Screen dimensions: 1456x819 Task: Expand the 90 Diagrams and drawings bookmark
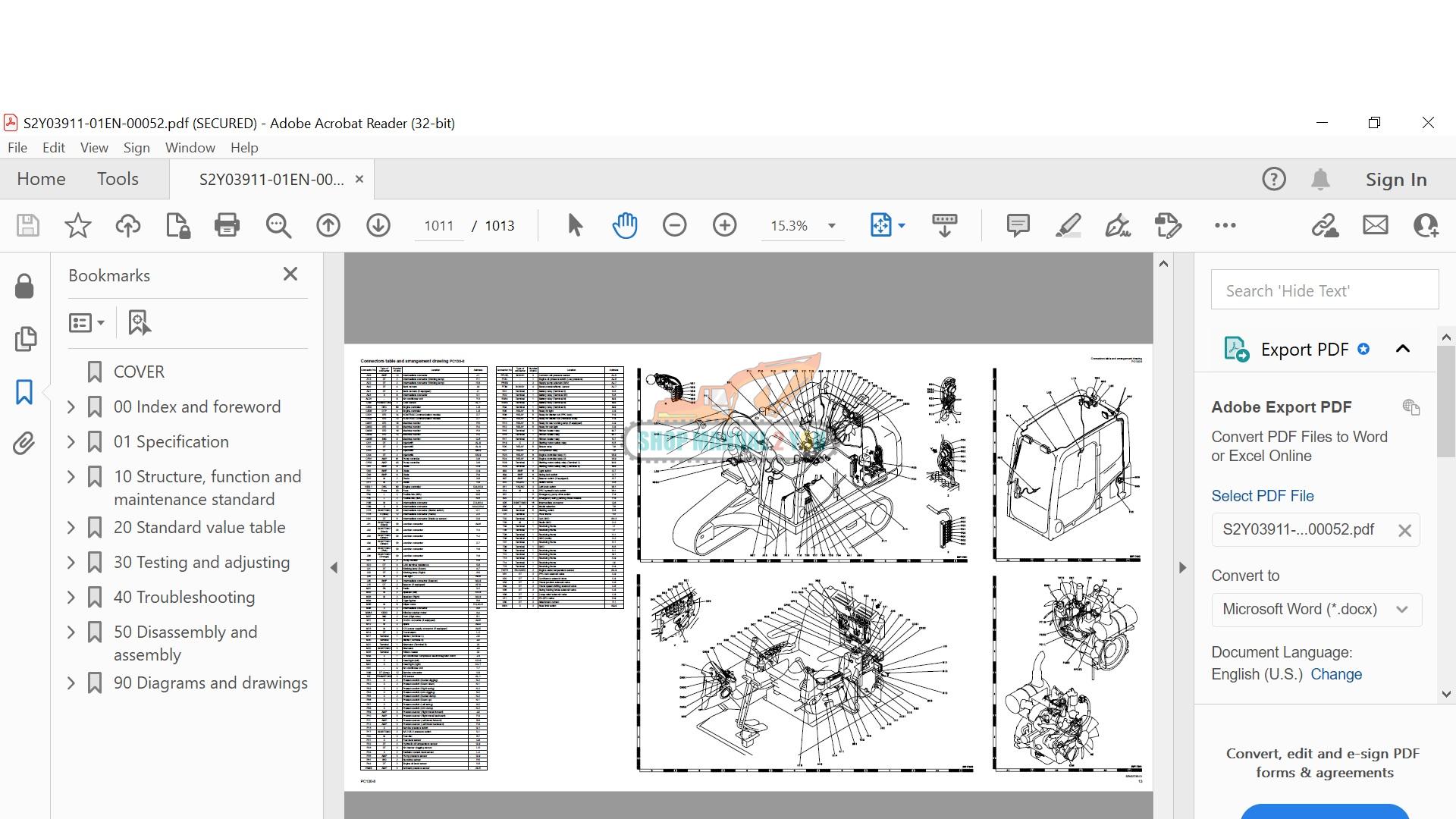(71, 683)
